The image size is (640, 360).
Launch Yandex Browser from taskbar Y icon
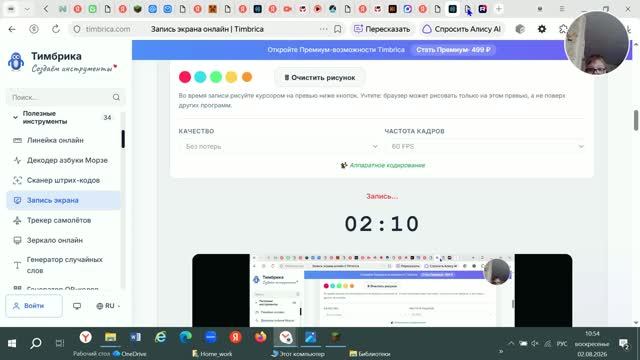[x=85, y=337]
